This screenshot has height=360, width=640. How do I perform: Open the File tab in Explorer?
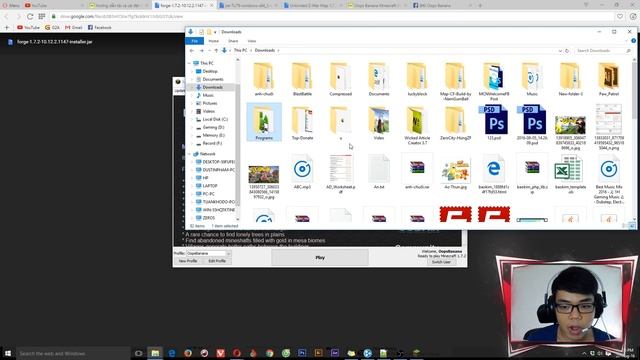pyautogui.click(x=195, y=41)
